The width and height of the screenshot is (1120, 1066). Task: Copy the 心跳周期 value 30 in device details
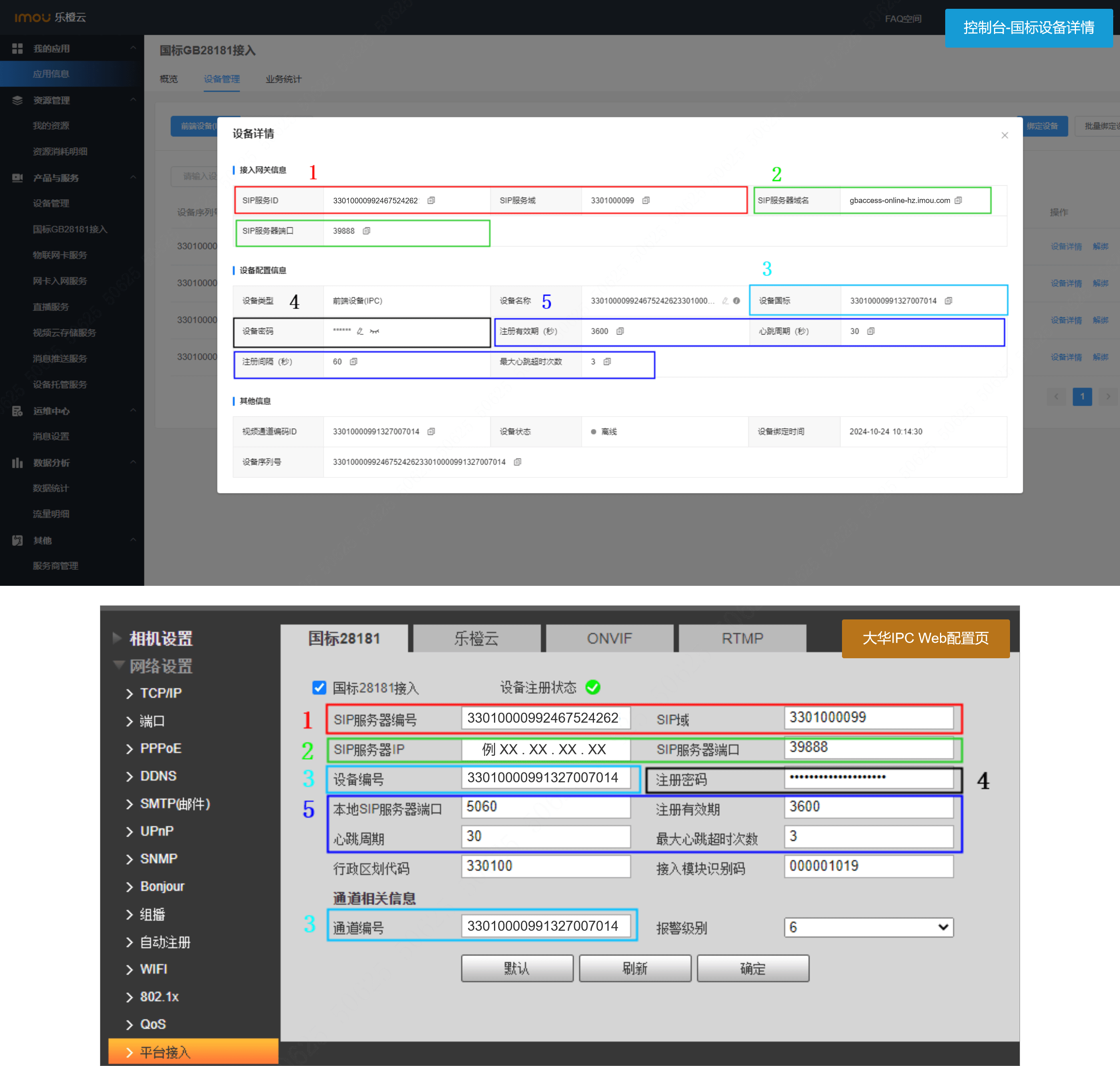click(871, 331)
